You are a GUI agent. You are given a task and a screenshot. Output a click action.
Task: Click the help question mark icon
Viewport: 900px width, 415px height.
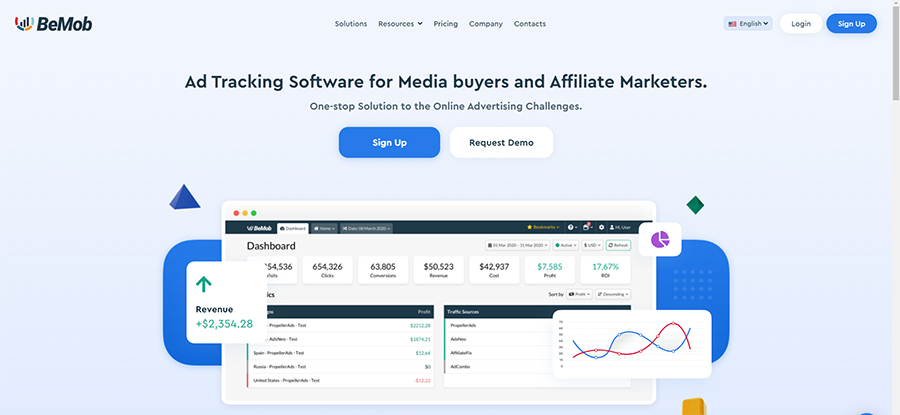tap(572, 227)
